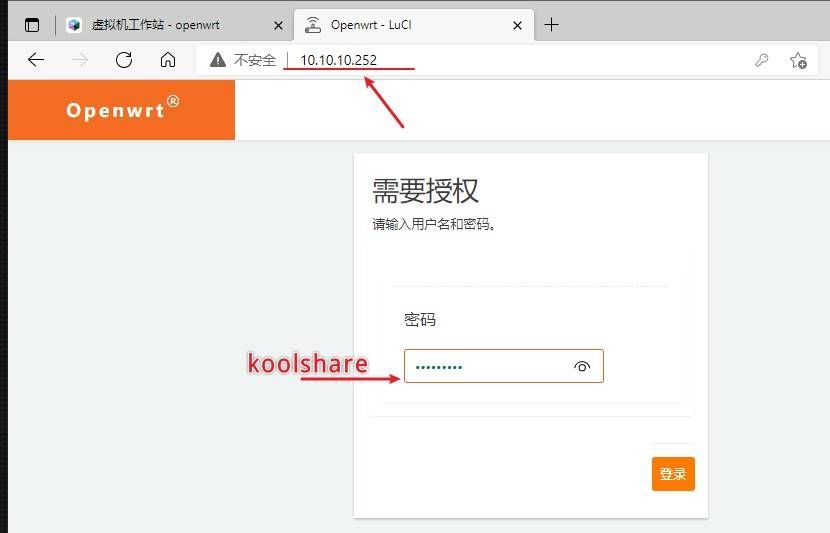This screenshot has width=830, height=533.
Task: Switch to the 虚拟机工作站 - openwrt tab
Action: tap(155, 25)
